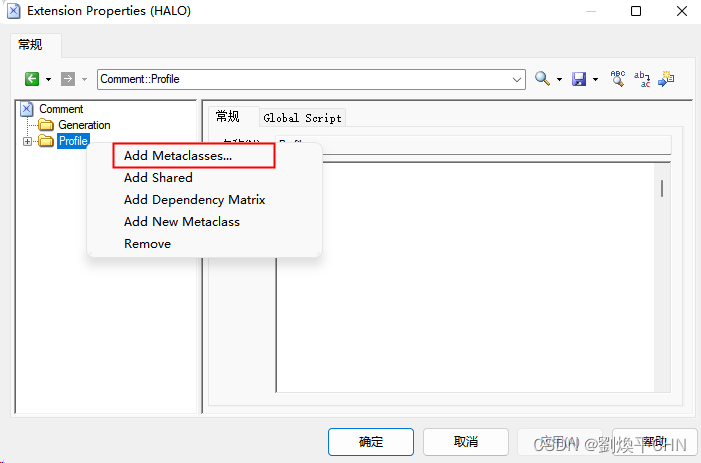This screenshot has height=463, width=701.
Task: Click the 取消 Cancel button
Action: click(465, 442)
